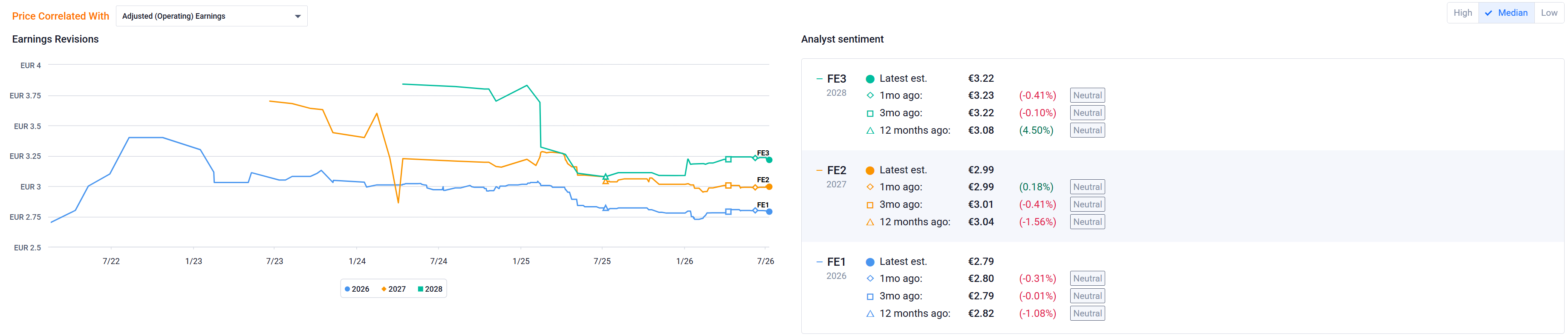Click the green triangle beside FE3 12 months ago
This screenshot has height=336, width=1568.
[x=870, y=130]
